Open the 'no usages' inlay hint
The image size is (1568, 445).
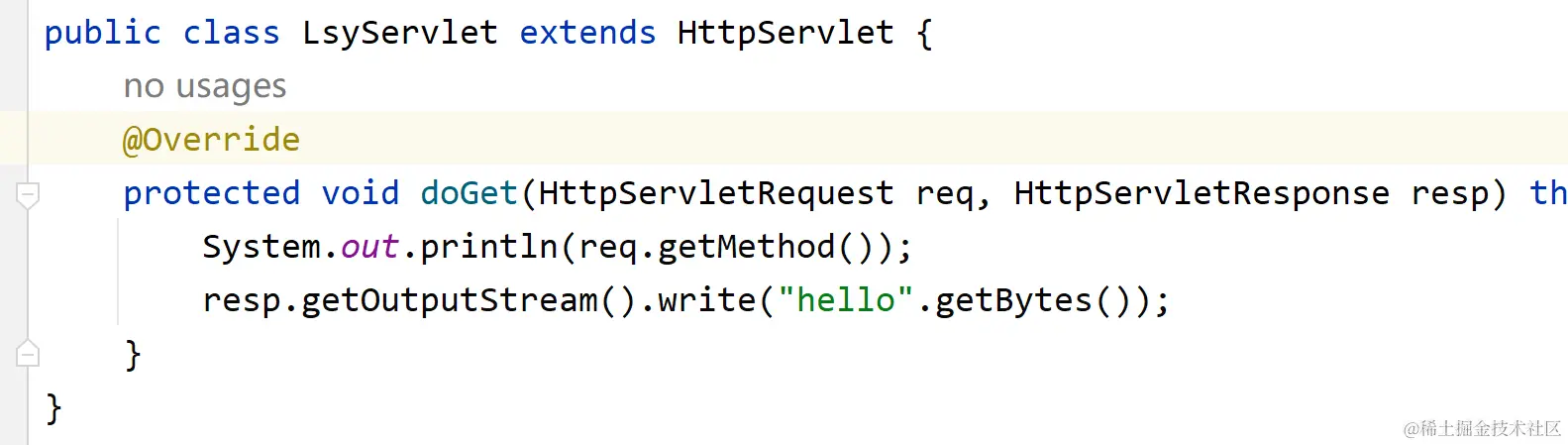pos(205,87)
